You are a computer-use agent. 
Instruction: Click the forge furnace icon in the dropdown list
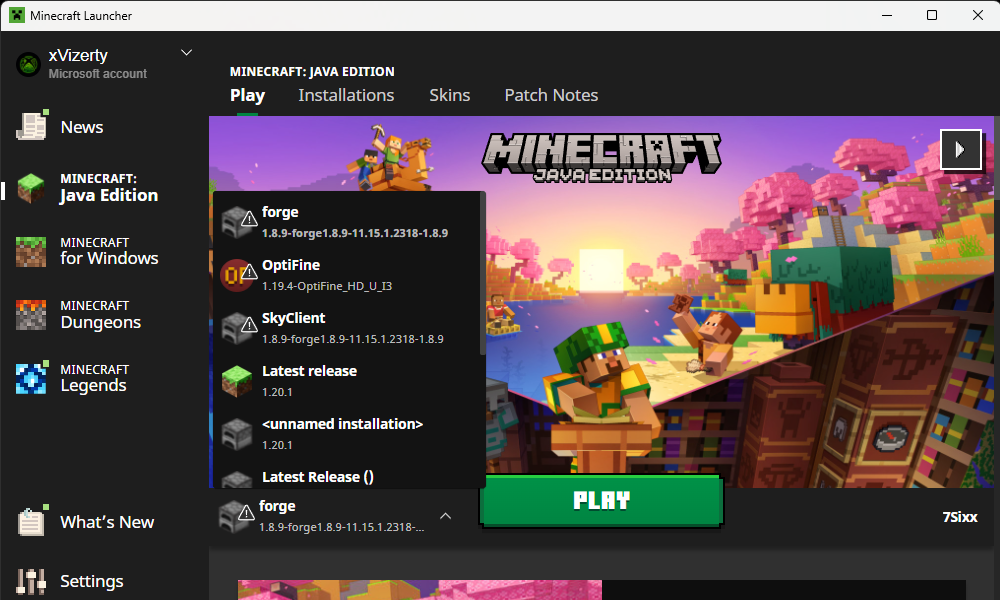pyautogui.click(x=239, y=222)
